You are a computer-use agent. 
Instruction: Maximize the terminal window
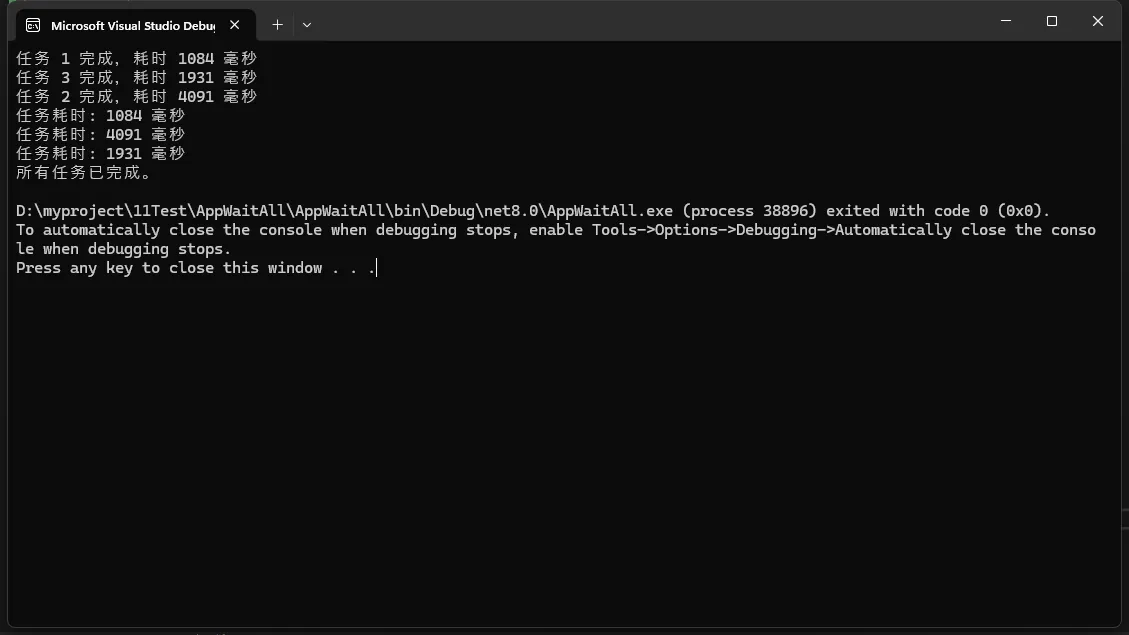1052,21
